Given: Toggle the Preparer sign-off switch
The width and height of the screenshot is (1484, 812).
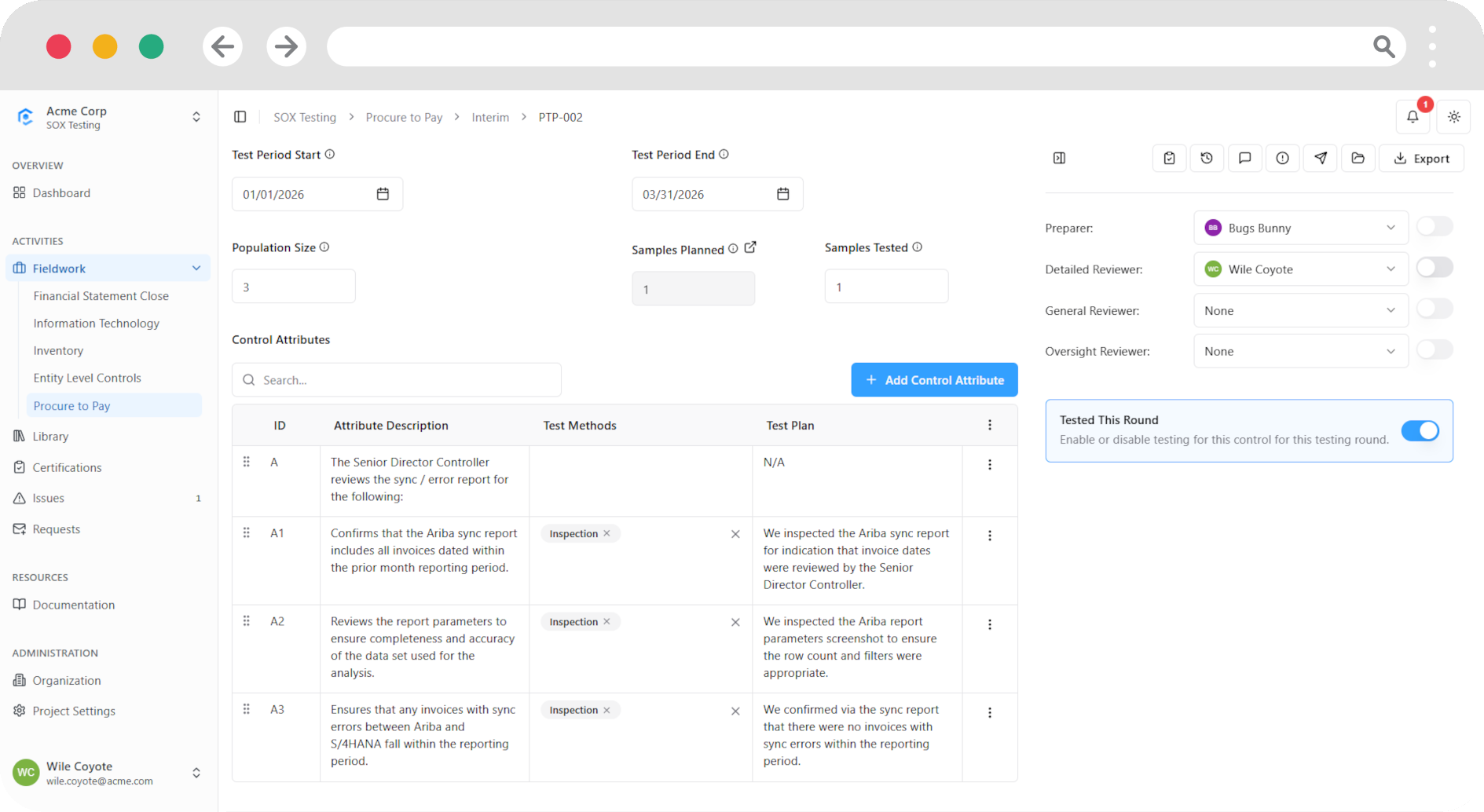Looking at the screenshot, I should click(x=1435, y=227).
